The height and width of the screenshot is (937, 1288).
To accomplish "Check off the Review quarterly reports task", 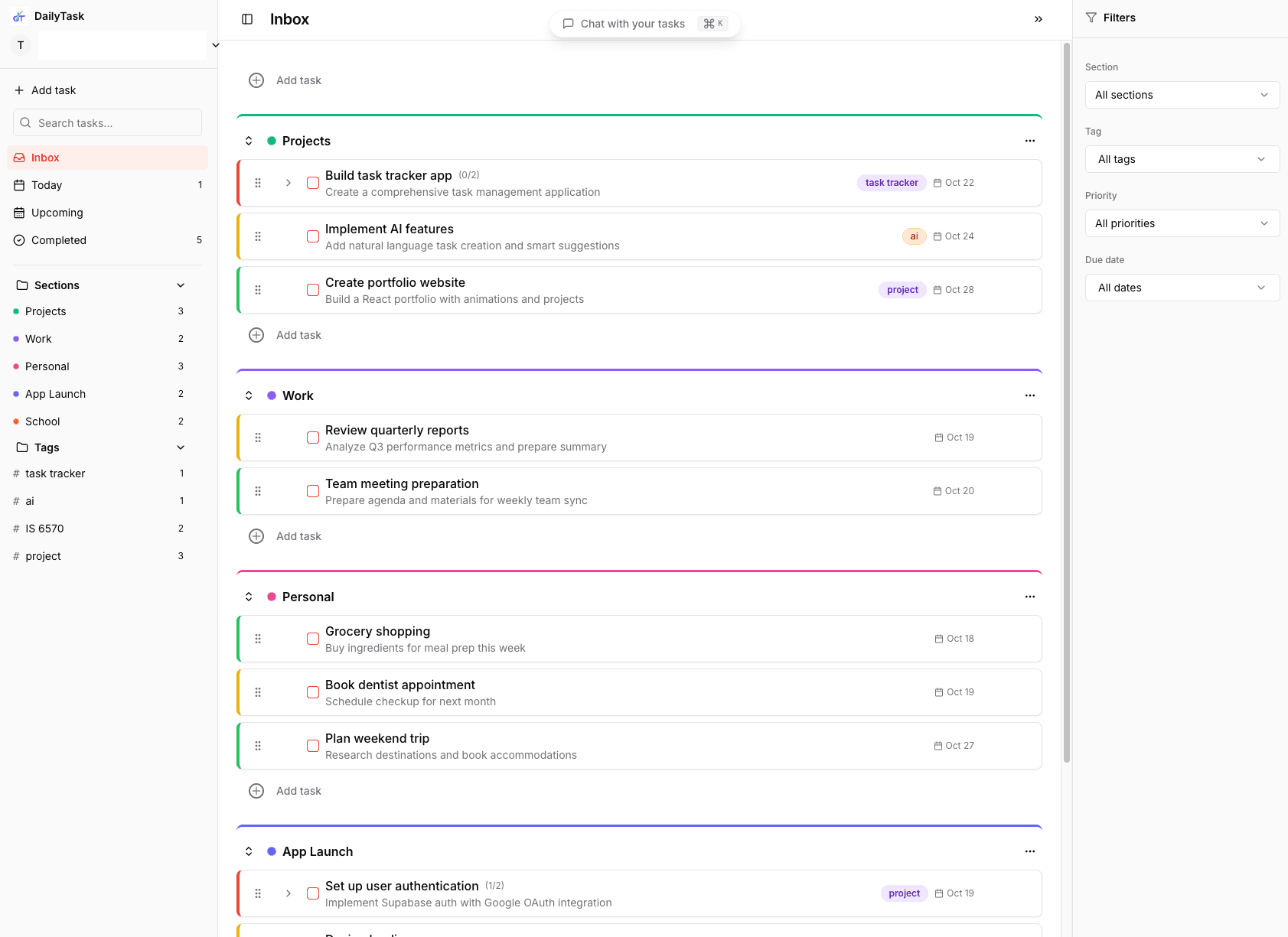I will point(312,437).
